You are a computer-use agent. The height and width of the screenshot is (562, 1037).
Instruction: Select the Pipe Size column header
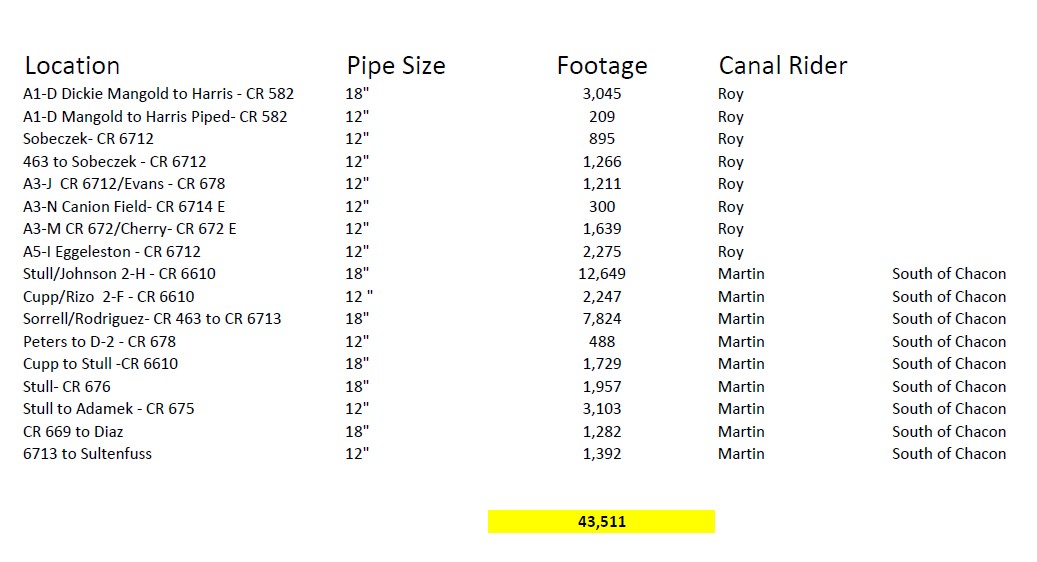tap(395, 66)
